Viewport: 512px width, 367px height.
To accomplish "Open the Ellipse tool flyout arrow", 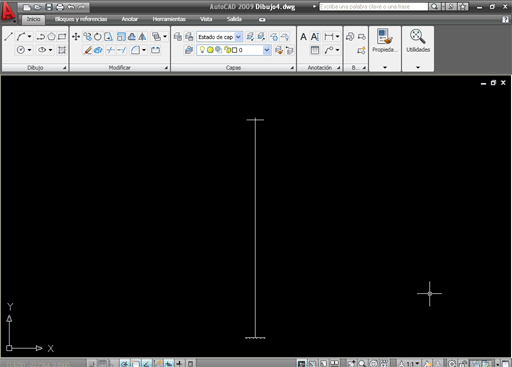I will (x=50, y=50).
